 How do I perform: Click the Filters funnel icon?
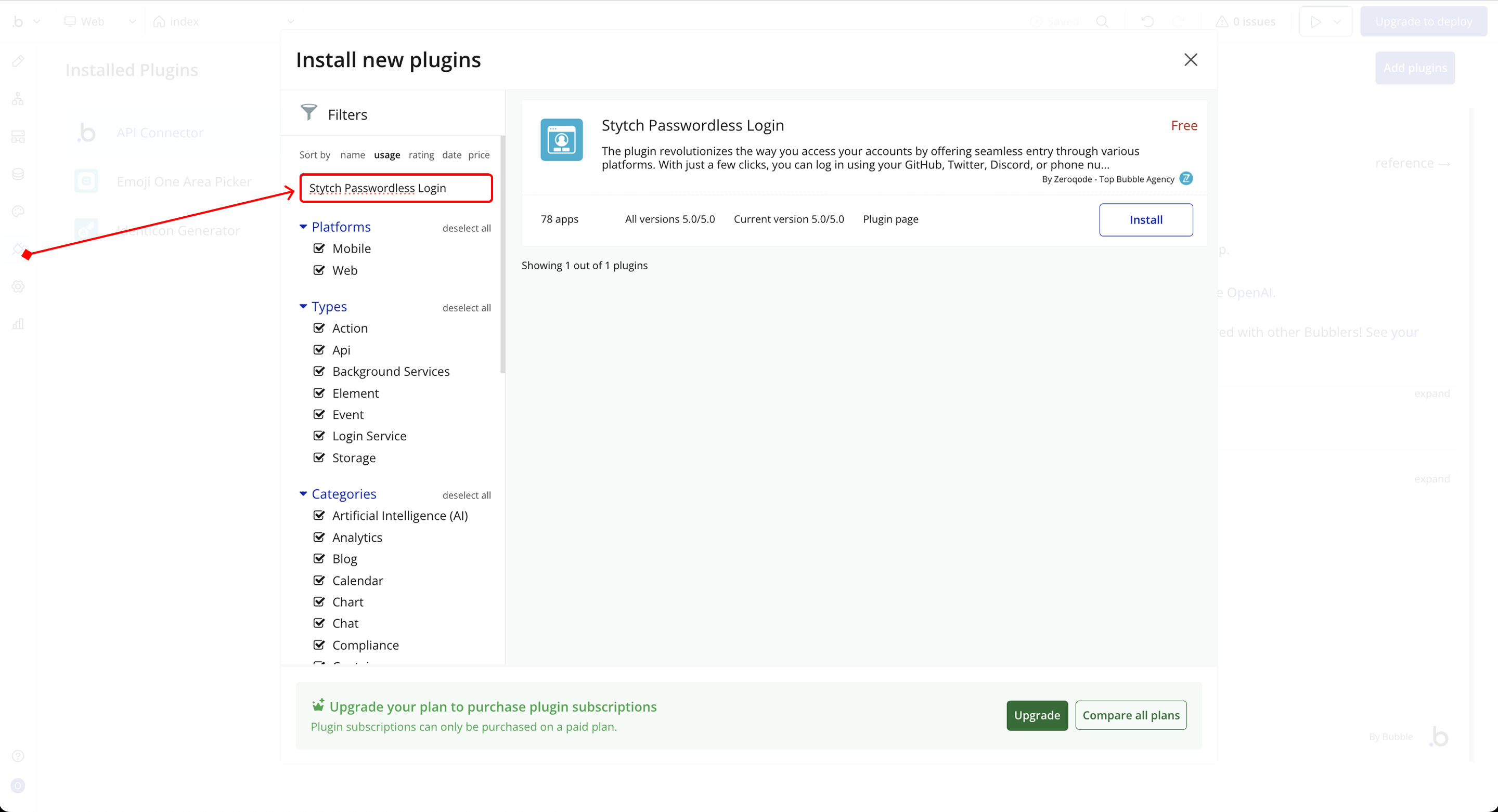309,112
